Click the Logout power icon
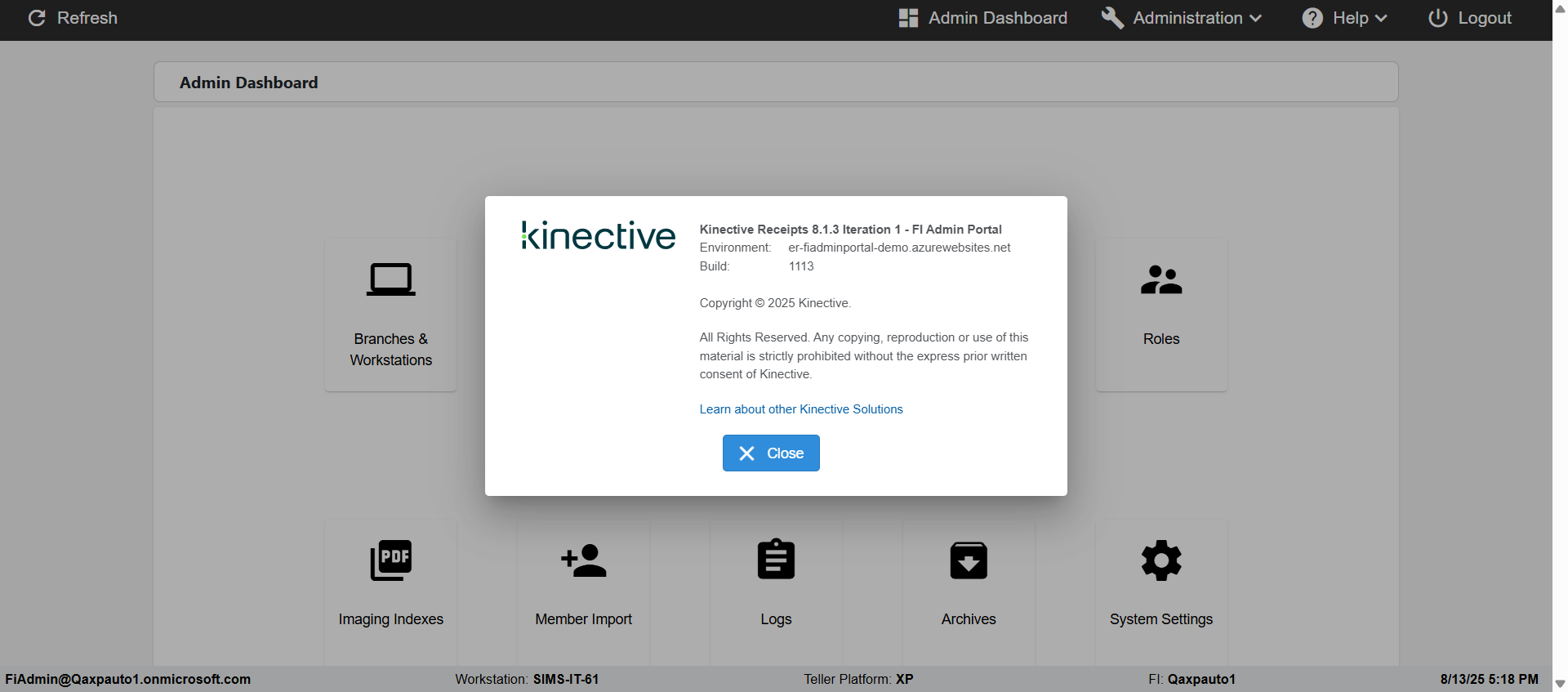This screenshot has width=1568, height=692. pyautogui.click(x=1438, y=18)
